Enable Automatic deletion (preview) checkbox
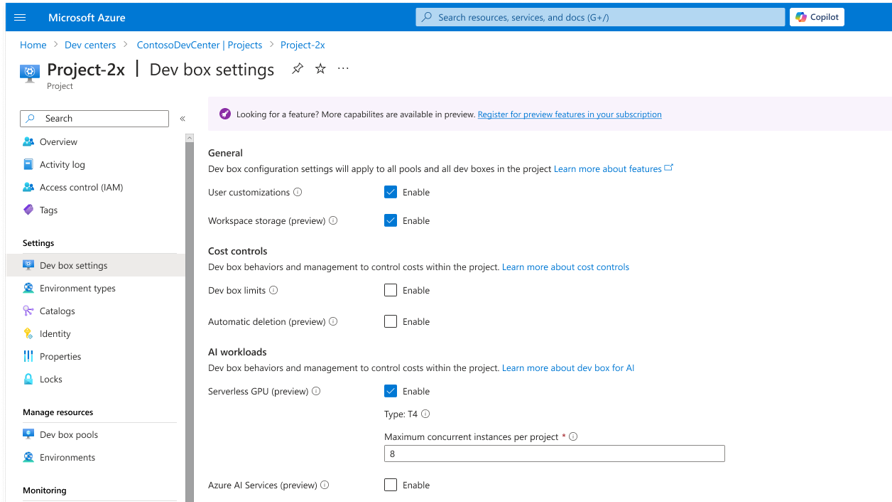The width and height of the screenshot is (892, 502). coord(390,322)
